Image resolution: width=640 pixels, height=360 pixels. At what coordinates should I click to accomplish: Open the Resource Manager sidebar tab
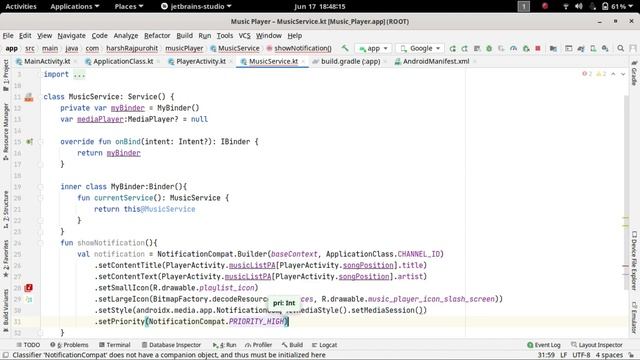pyautogui.click(x=6, y=131)
